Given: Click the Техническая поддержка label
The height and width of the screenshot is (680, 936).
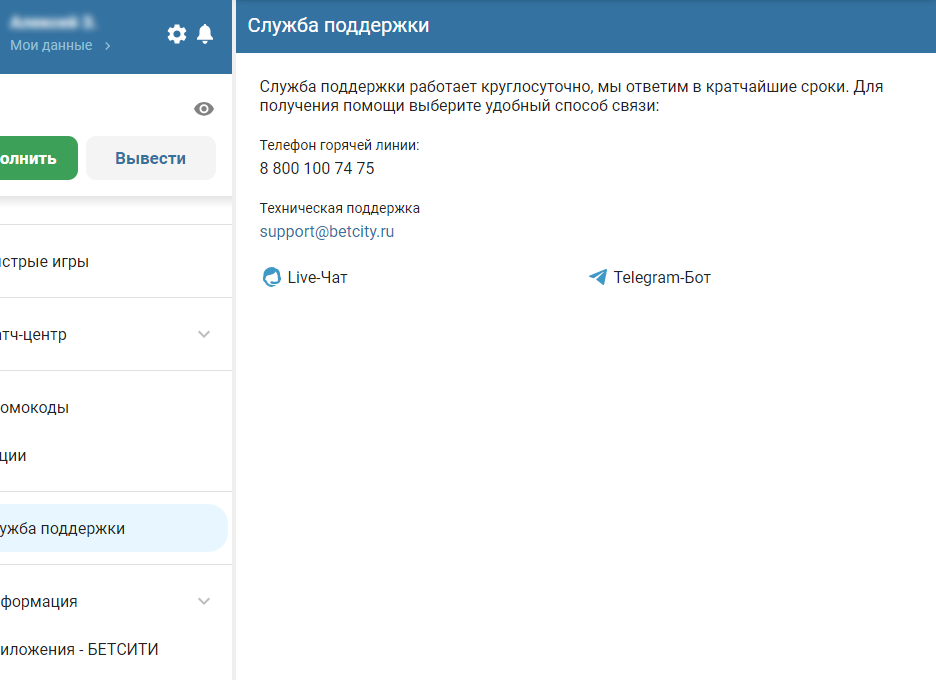Looking at the screenshot, I should tap(340, 208).
